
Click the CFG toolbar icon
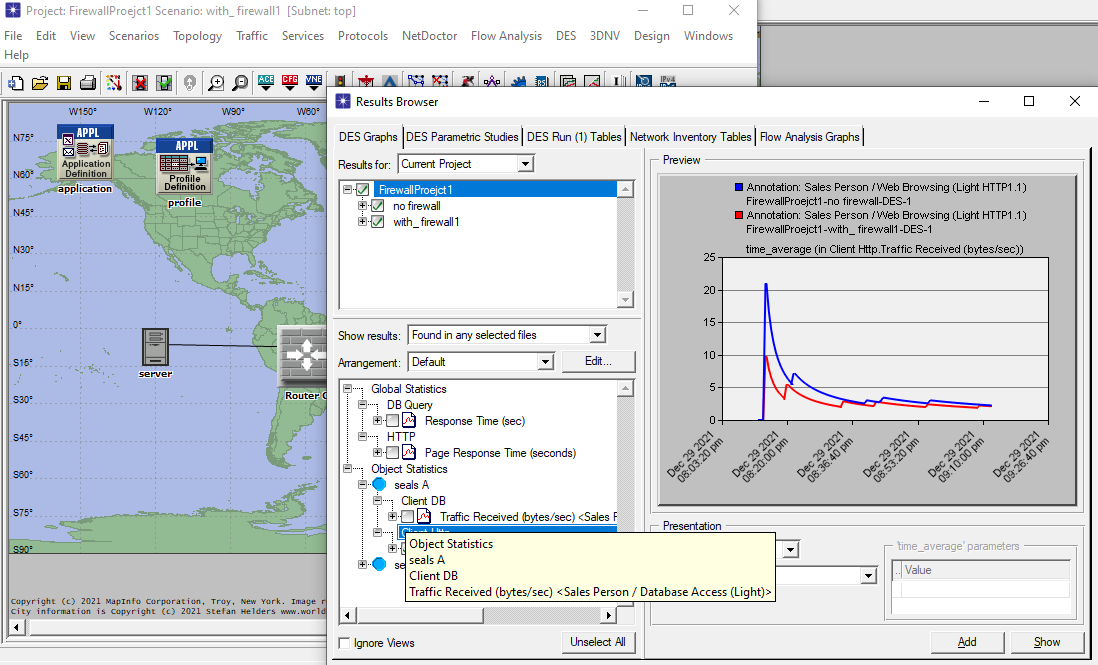290,83
